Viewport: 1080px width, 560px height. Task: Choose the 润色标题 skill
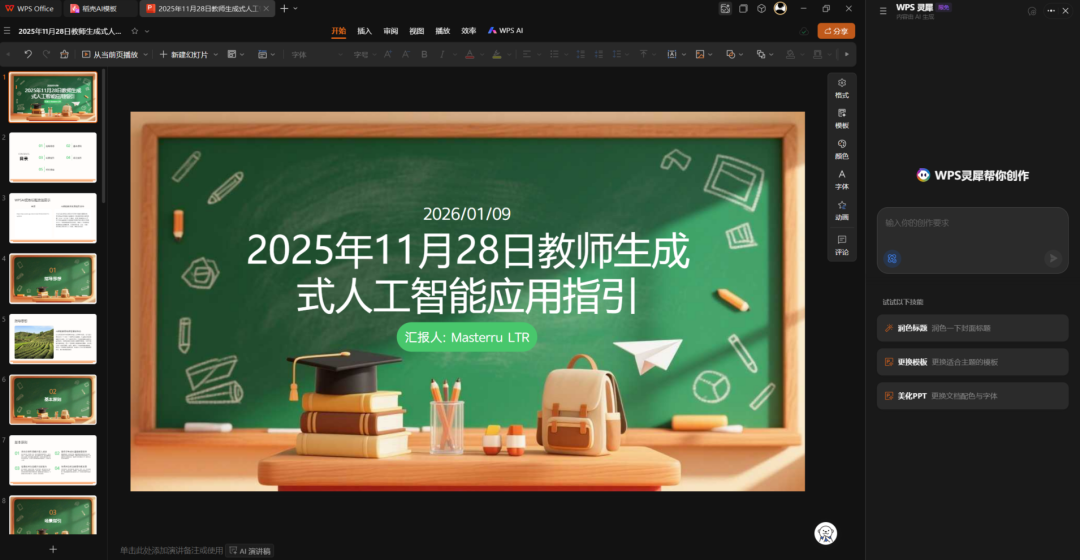(x=972, y=328)
